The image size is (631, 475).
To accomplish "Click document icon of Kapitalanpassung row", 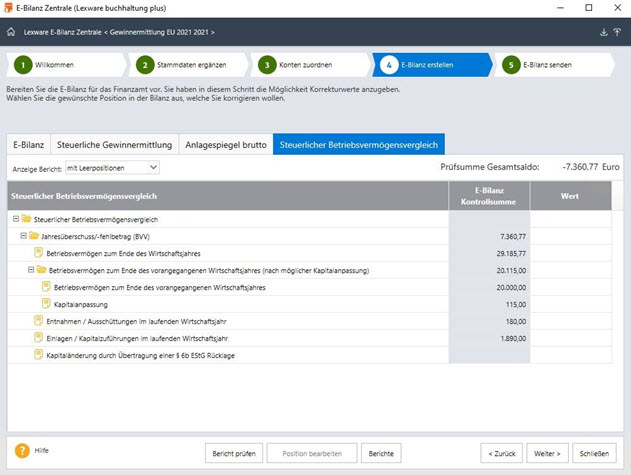I will pyautogui.click(x=46, y=303).
